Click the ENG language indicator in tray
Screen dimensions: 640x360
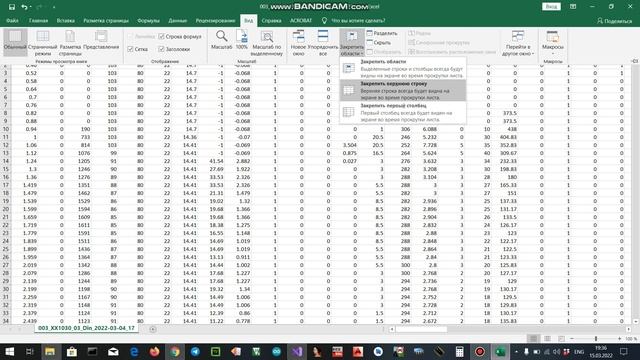coord(579,351)
